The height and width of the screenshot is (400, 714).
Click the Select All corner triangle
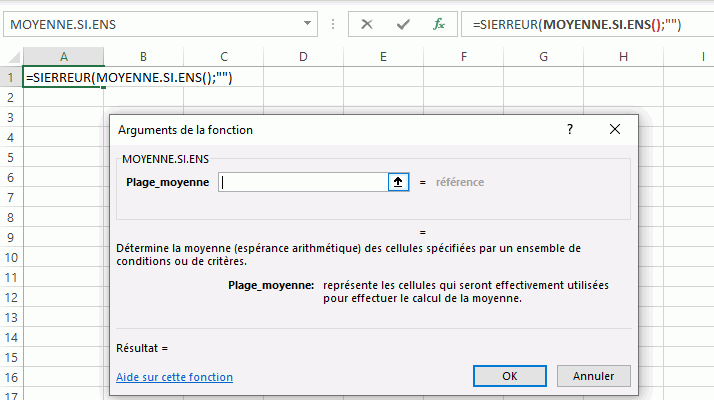click(x=12, y=57)
